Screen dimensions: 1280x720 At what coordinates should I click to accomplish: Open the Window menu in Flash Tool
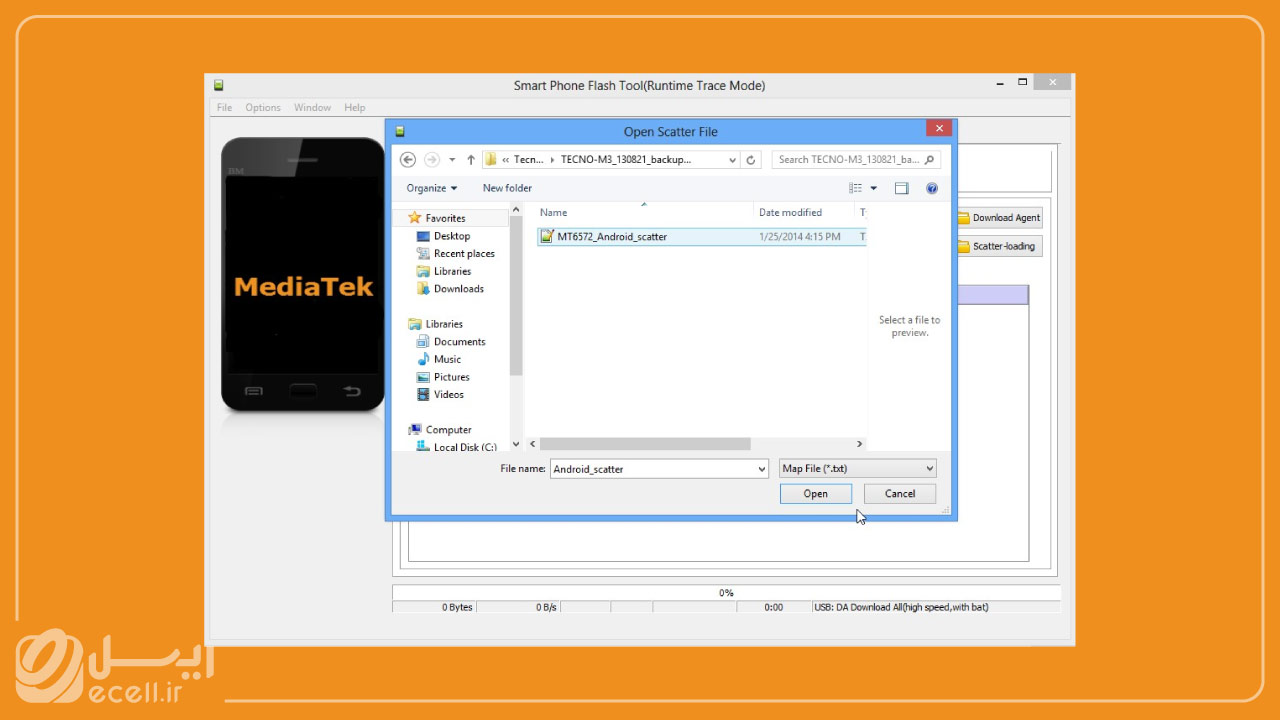312,107
